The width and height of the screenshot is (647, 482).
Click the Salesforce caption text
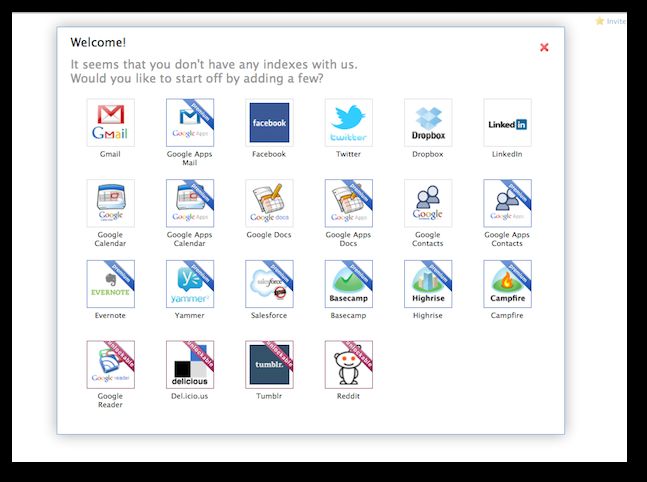pyautogui.click(x=269, y=315)
